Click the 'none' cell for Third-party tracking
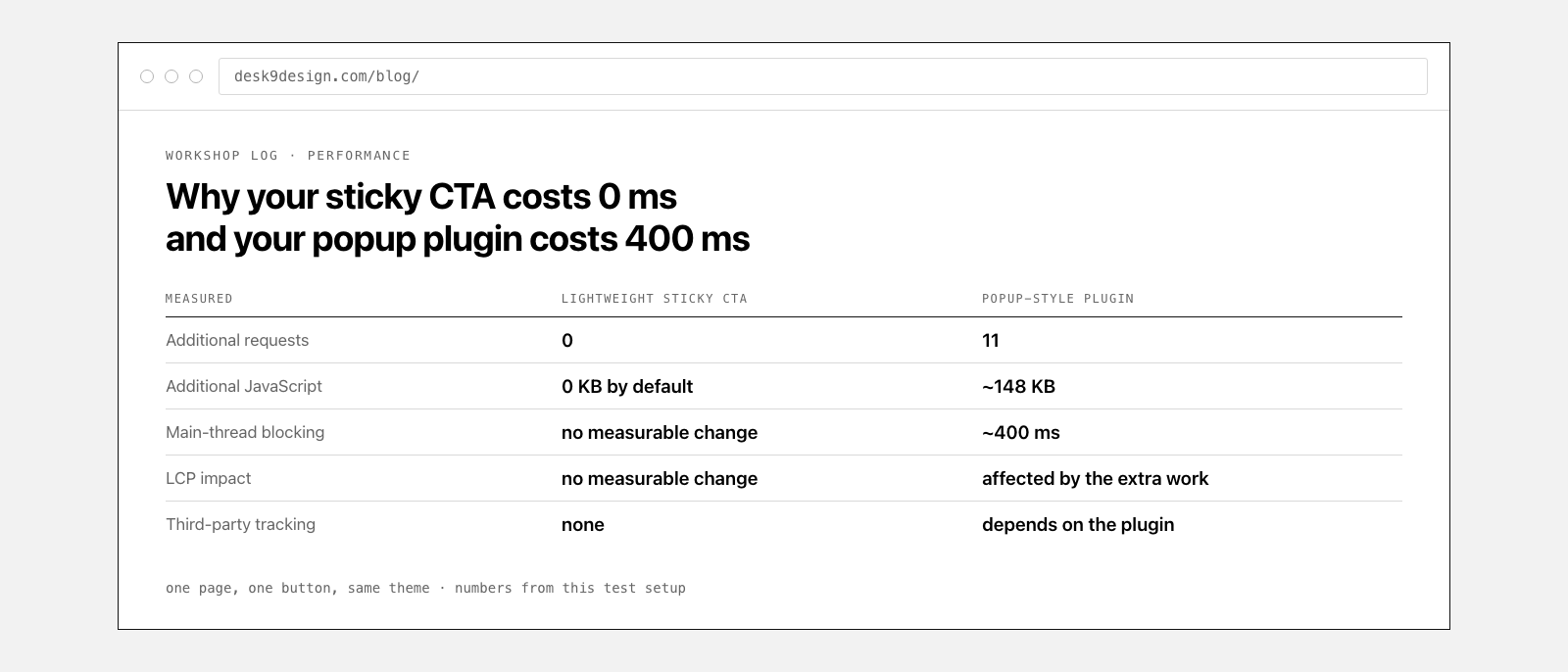This screenshot has height=672, width=1568. click(583, 525)
